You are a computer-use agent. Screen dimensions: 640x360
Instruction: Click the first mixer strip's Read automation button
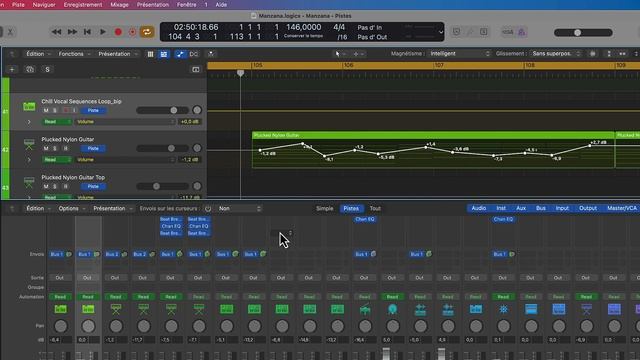click(60, 297)
